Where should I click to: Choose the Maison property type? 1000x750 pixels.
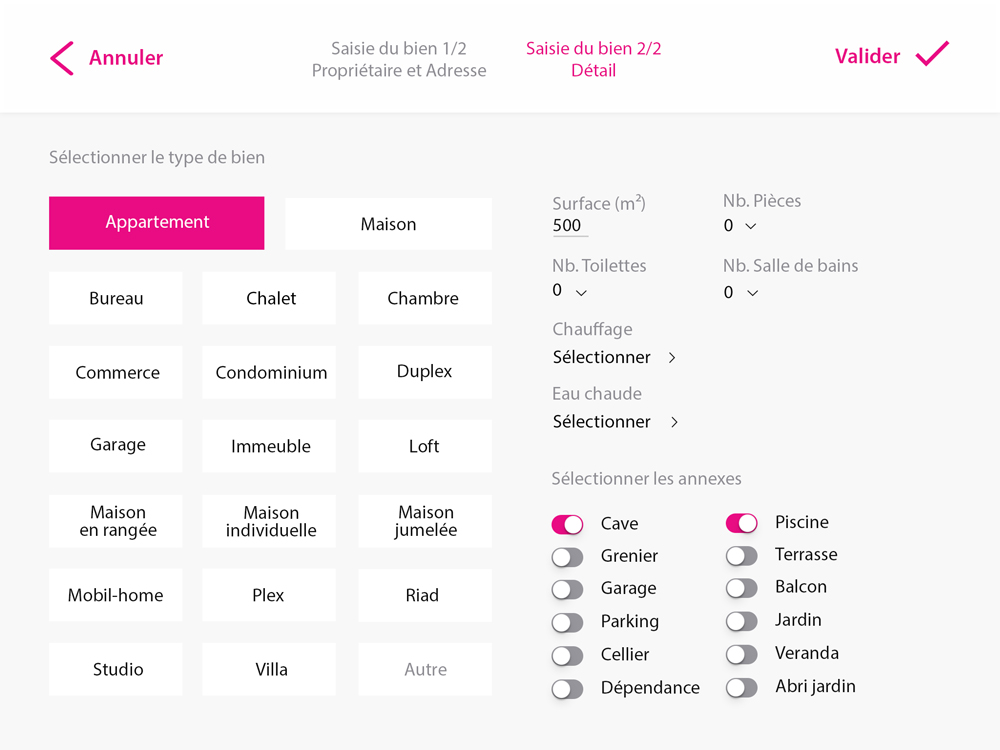(388, 223)
